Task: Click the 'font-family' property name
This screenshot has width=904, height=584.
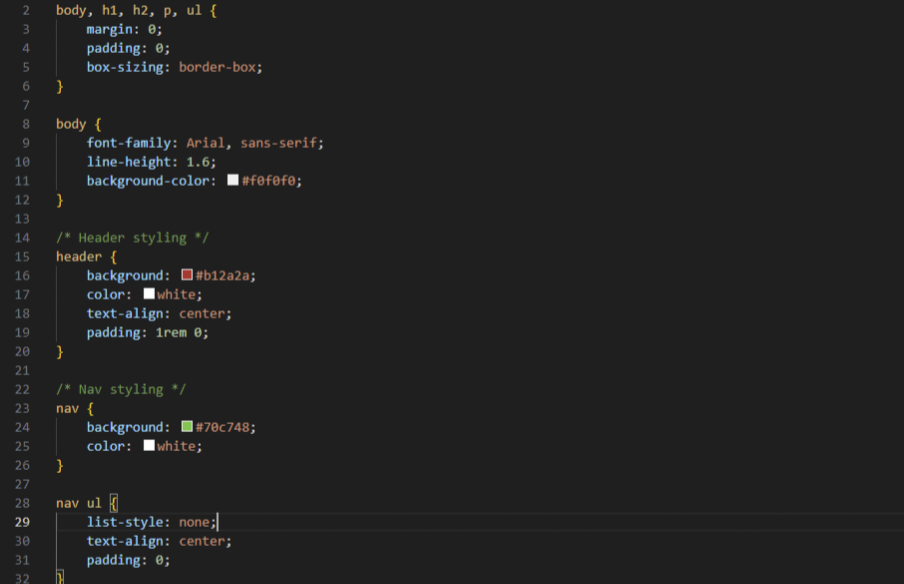Action: (x=129, y=143)
